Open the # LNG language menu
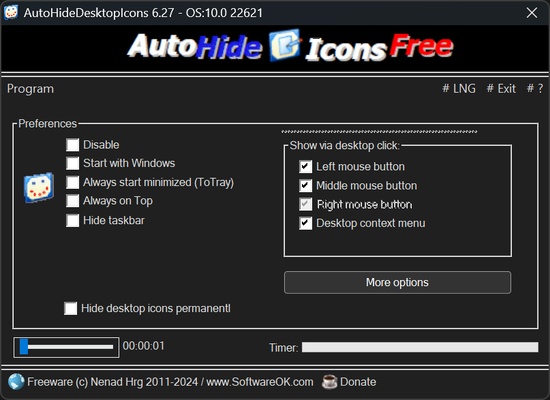 coord(459,88)
